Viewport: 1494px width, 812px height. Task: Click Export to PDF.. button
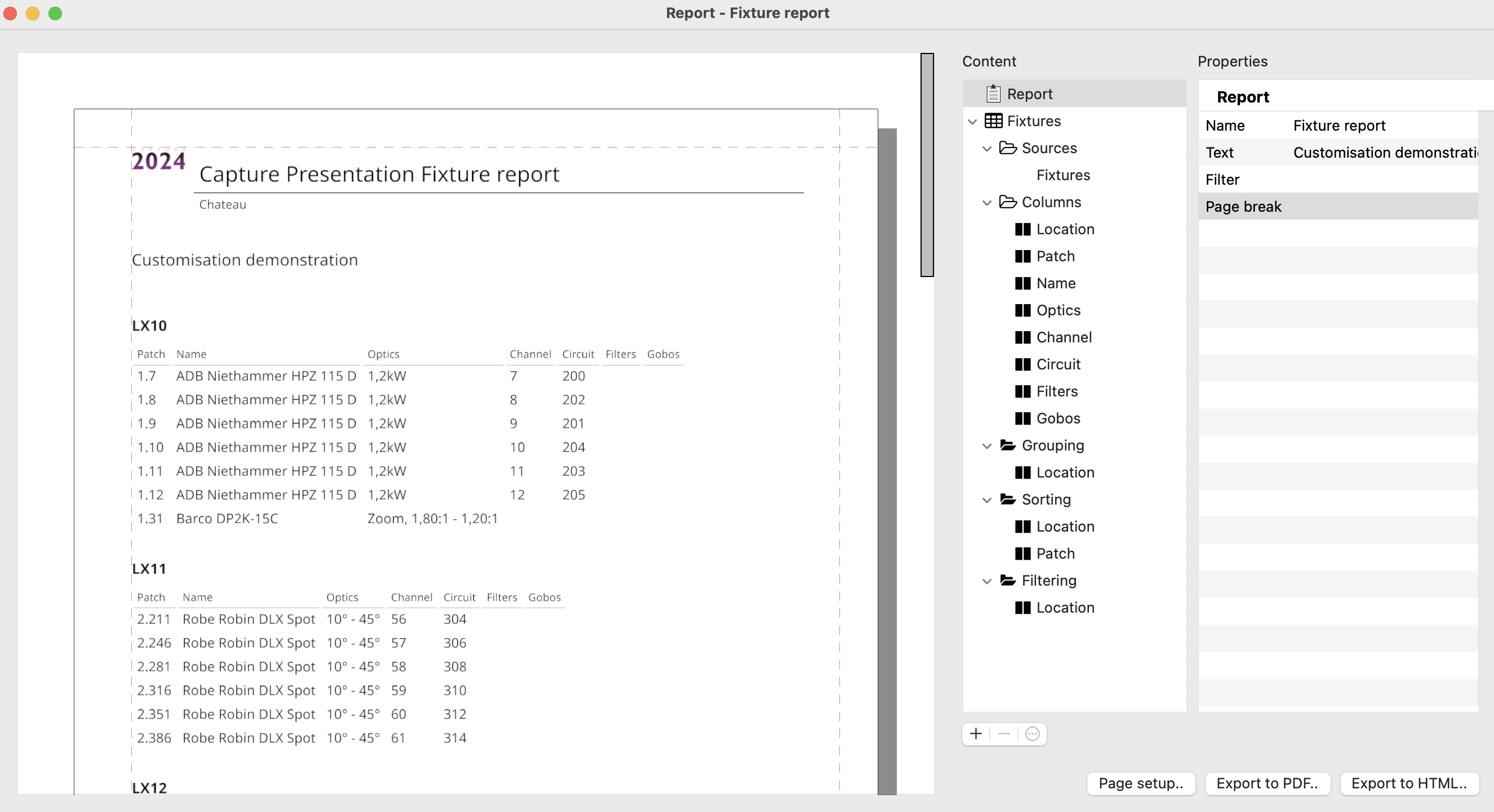point(1266,783)
